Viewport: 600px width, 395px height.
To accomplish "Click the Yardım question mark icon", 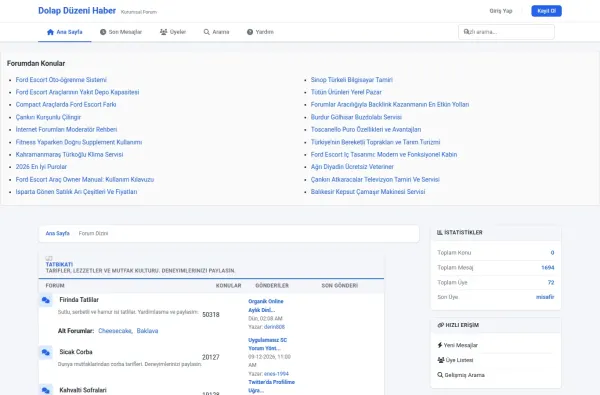I will click(x=250, y=32).
